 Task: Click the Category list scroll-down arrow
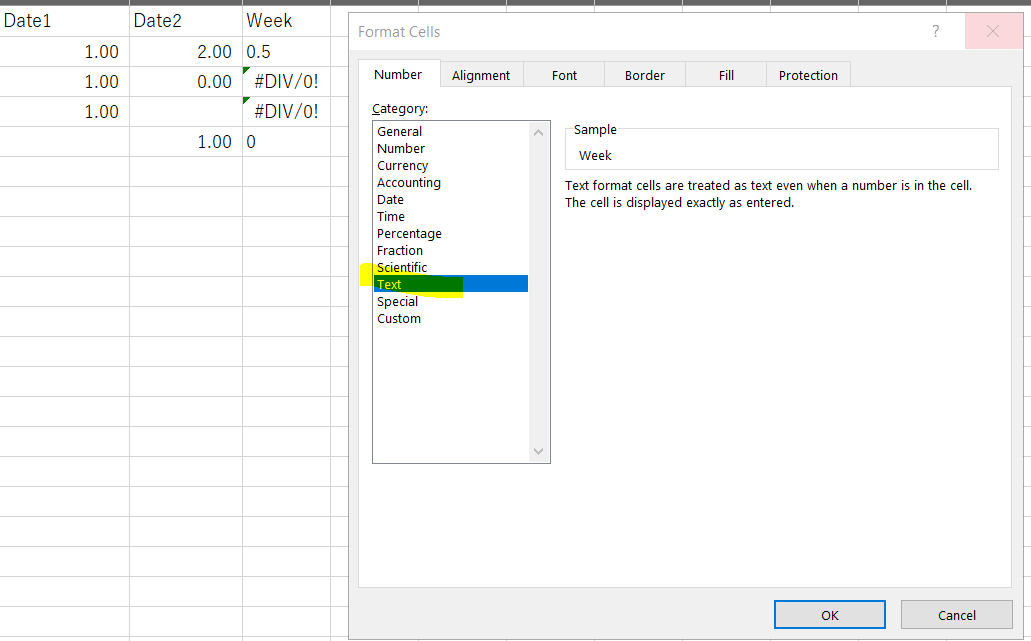[x=538, y=451]
